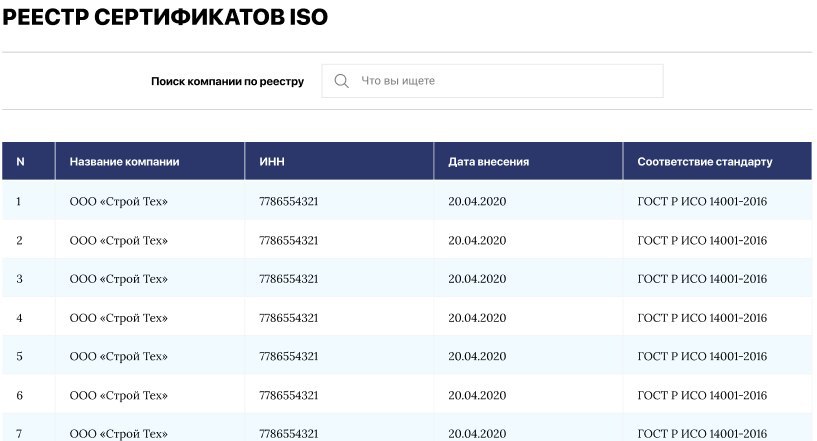This screenshot has width=817, height=441.
Task: Click the 'Поиск компании по реестру' label
Action: [227, 81]
